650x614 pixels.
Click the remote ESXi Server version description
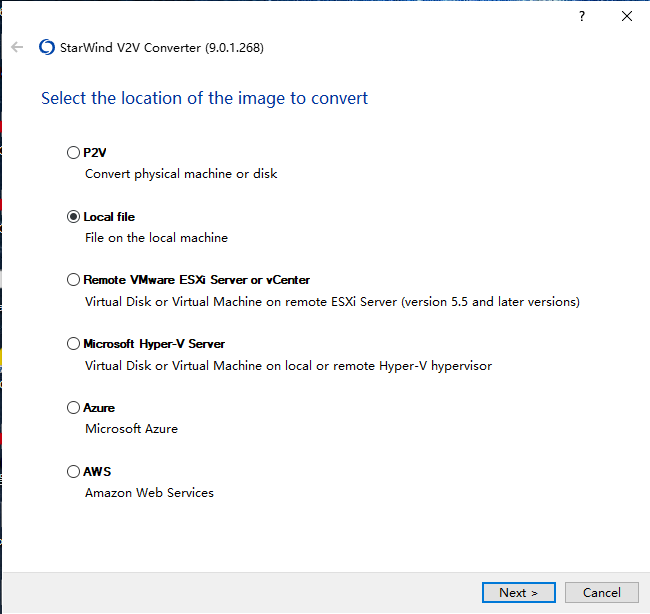coord(332,302)
